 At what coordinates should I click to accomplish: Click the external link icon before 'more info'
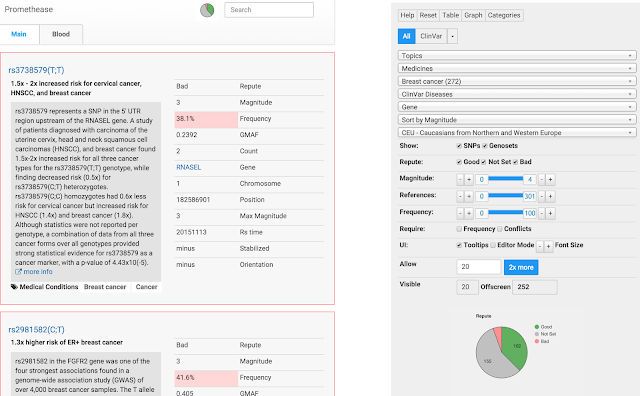18,272
